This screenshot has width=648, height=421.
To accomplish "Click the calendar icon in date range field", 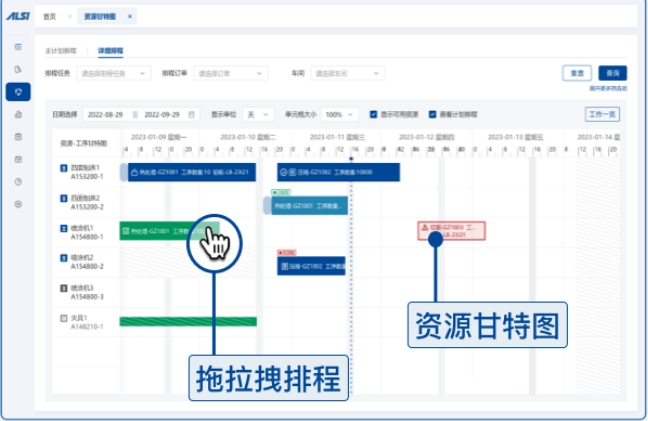I will click(192, 114).
